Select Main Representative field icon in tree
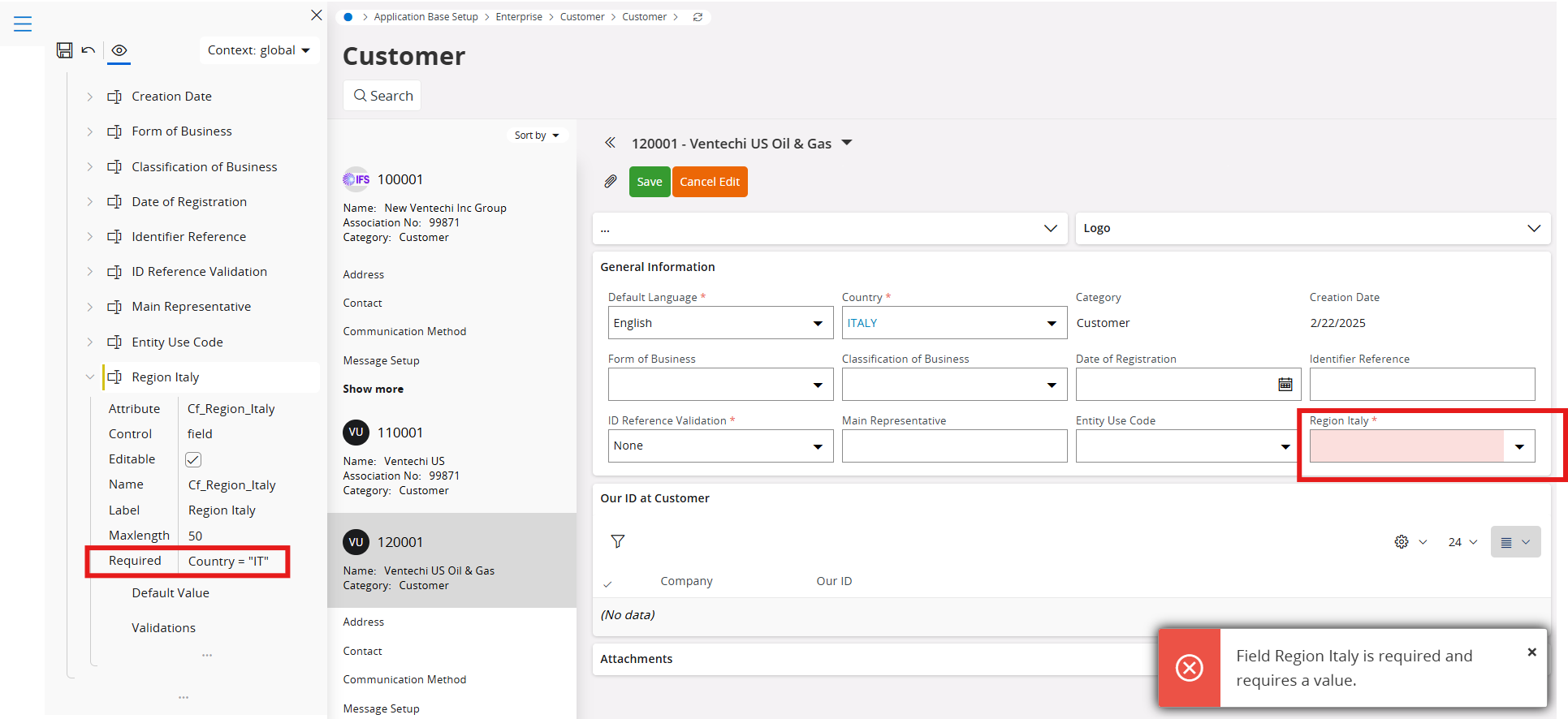Image resolution: width=1568 pixels, height=719 pixels. pos(114,307)
